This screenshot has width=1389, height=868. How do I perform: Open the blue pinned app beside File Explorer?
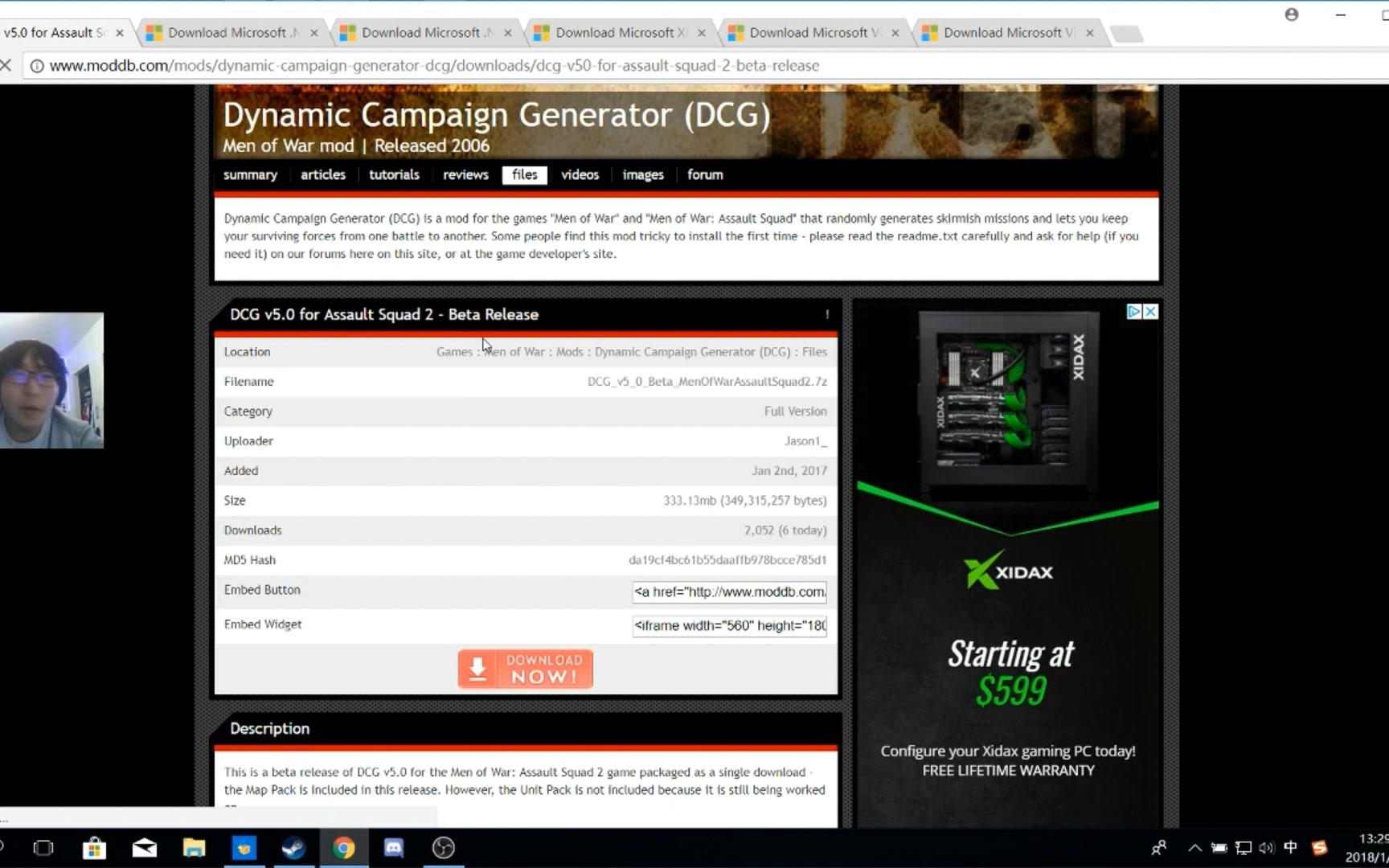point(244,848)
